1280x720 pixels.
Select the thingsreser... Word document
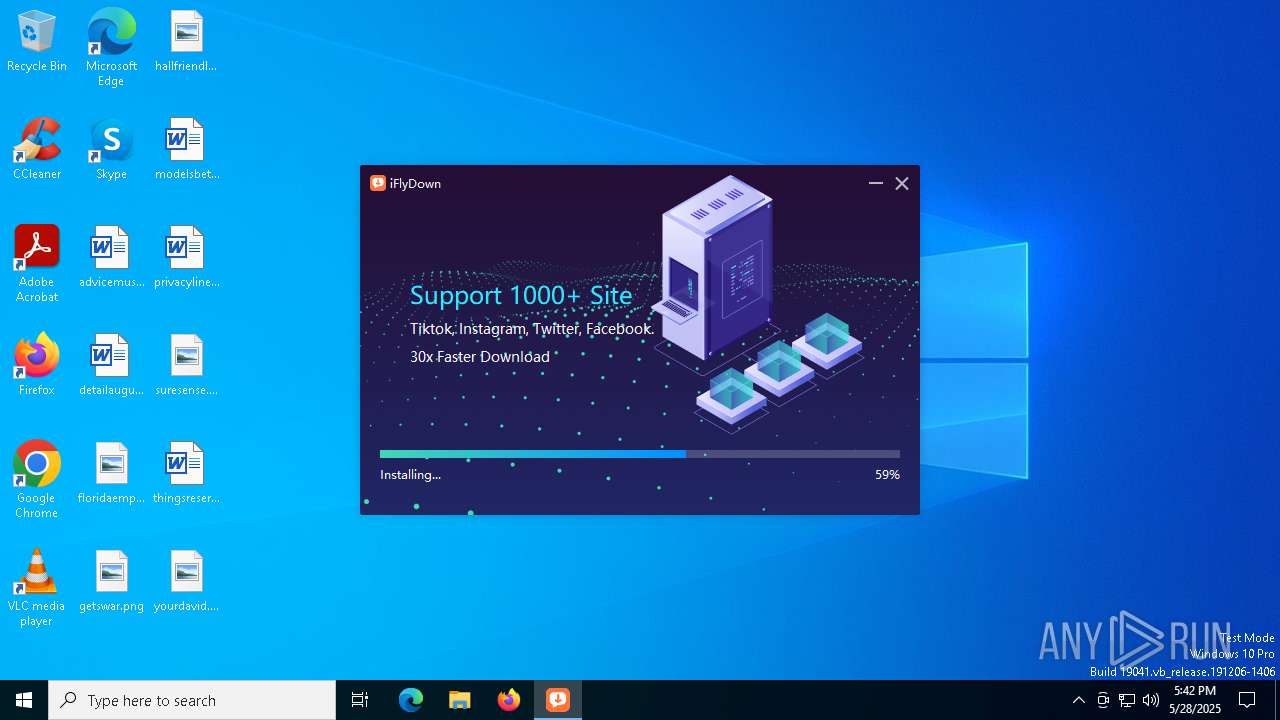(186, 474)
